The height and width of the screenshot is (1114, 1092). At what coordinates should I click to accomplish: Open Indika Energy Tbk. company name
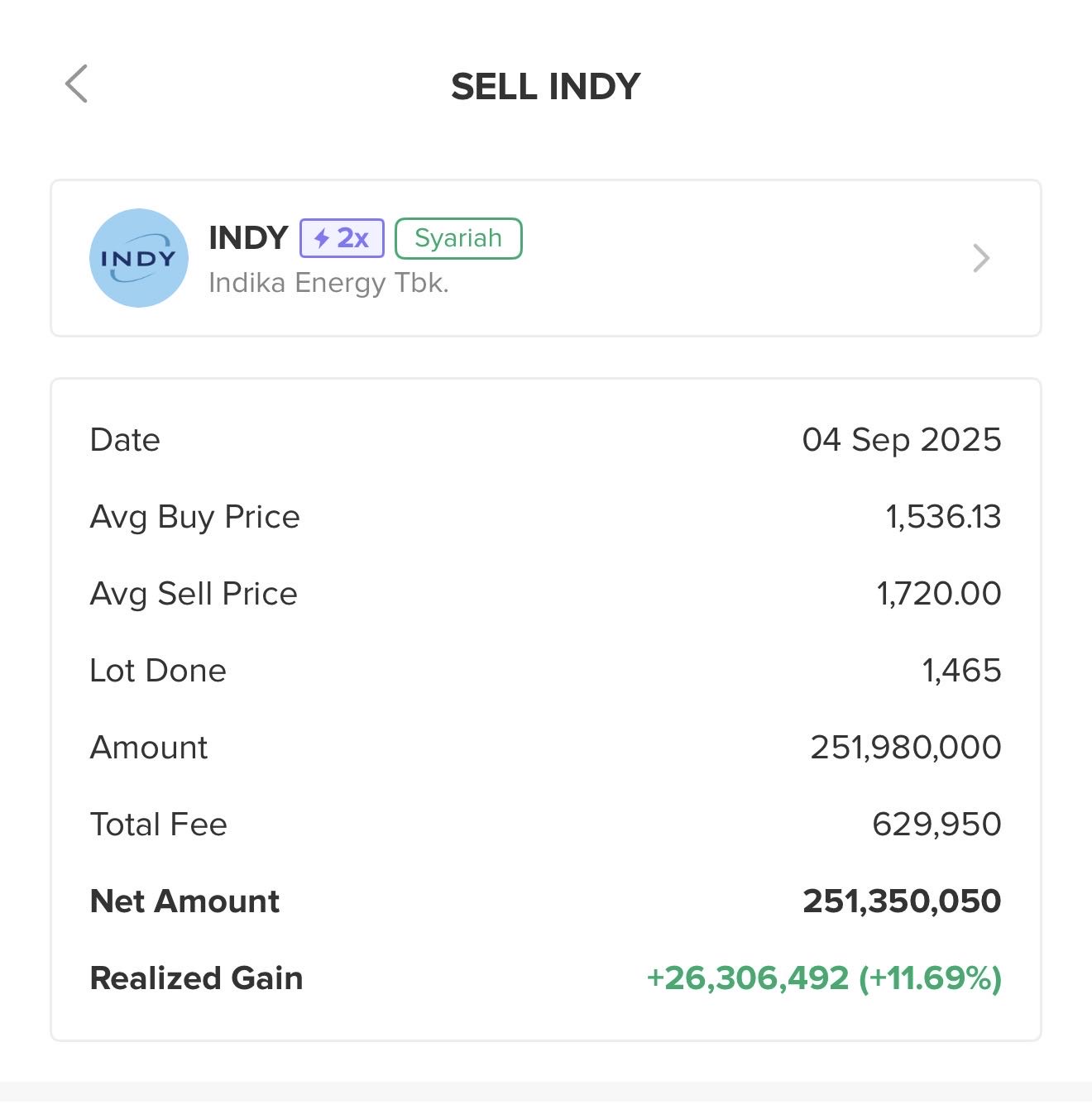click(x=328, y=283)
